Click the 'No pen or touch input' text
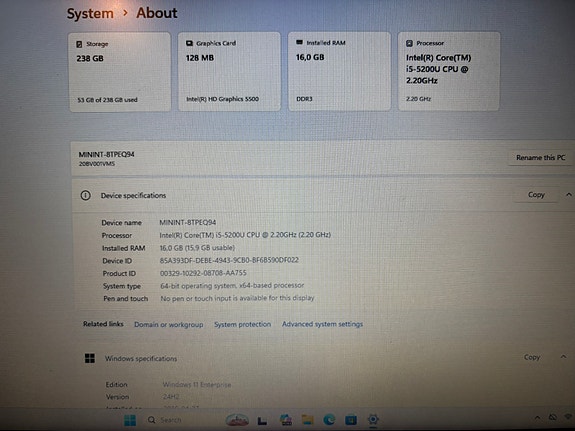Screen dimensions: 575x431 [237, 298]
